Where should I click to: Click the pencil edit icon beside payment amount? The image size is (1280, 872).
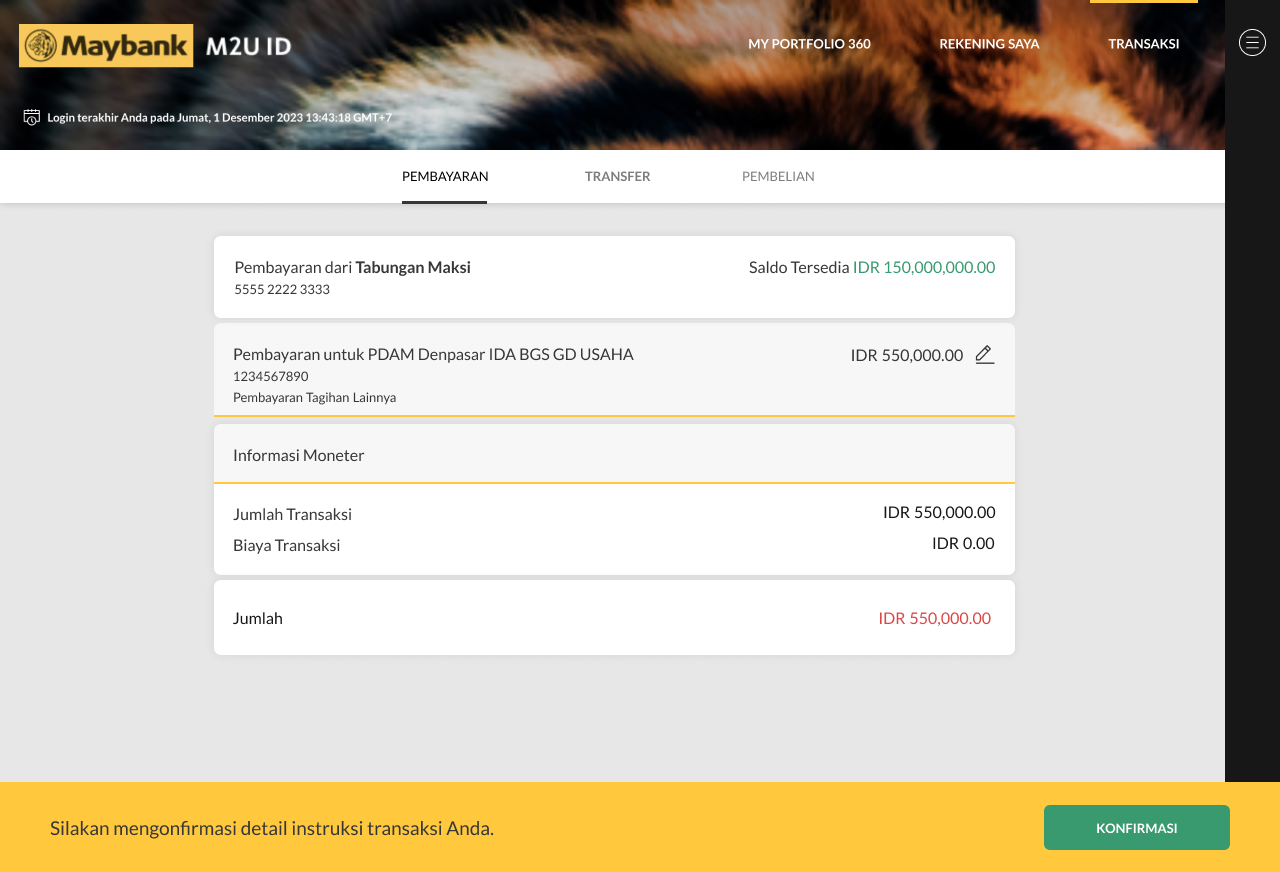[984, 355]
